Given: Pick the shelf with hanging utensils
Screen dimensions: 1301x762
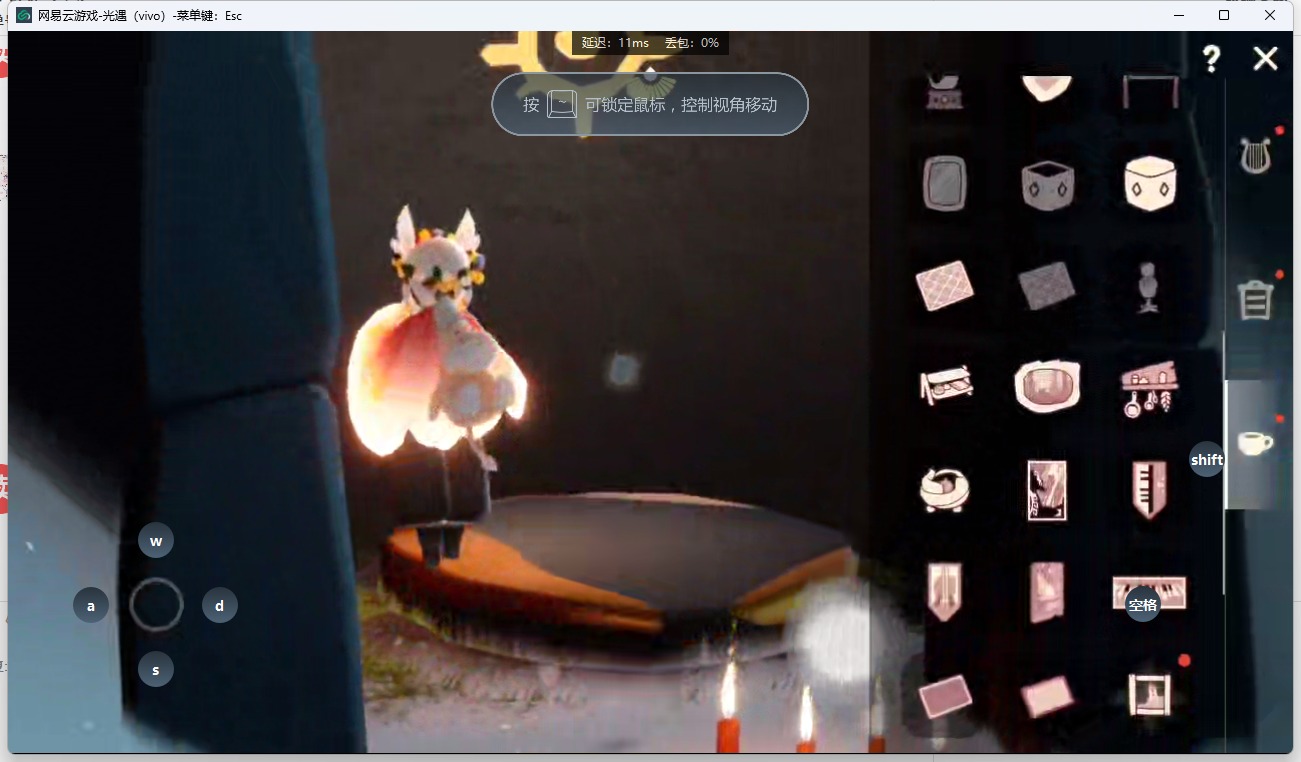Looking at the screenshot, I should pyautogui.click(x=1149, y=388).
